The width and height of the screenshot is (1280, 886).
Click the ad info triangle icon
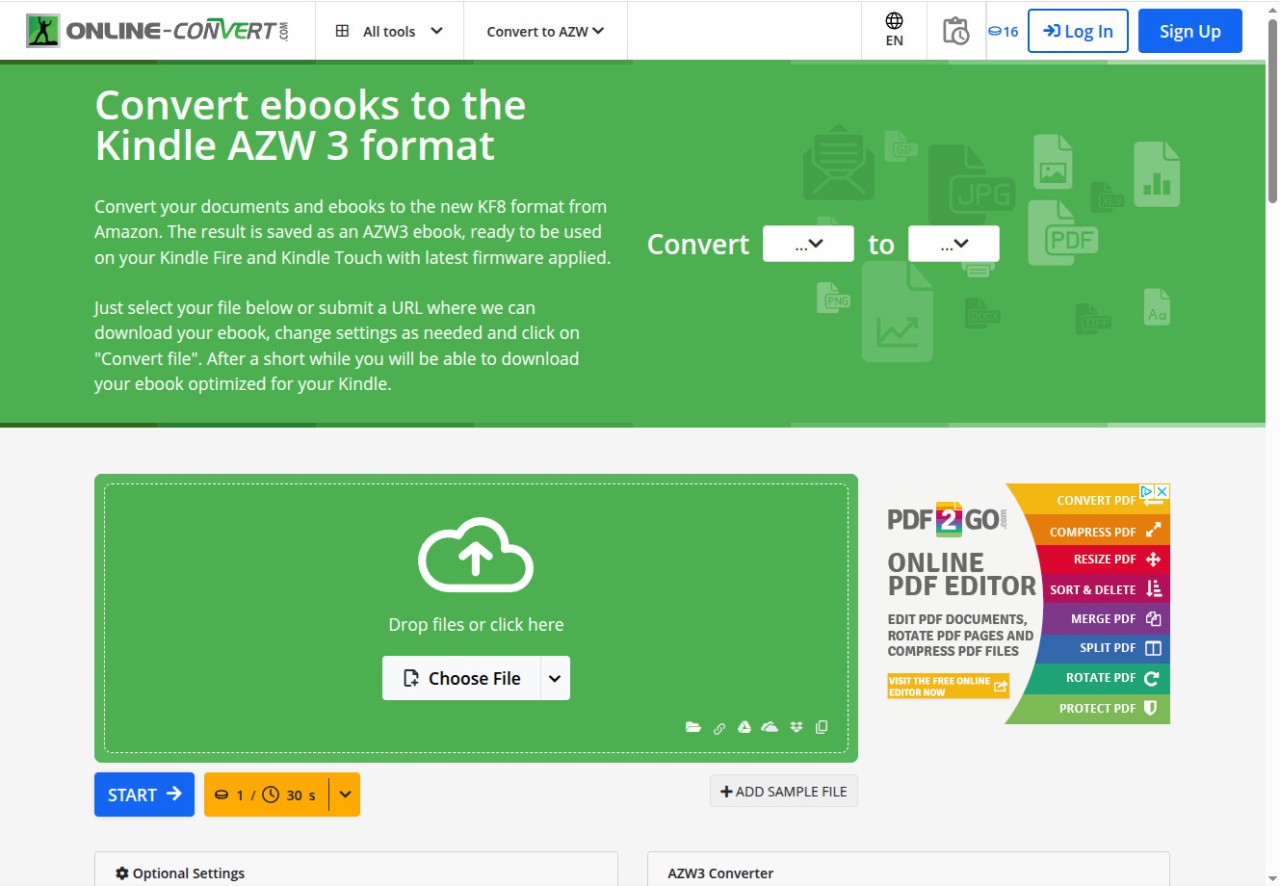tap(1148, 492)
